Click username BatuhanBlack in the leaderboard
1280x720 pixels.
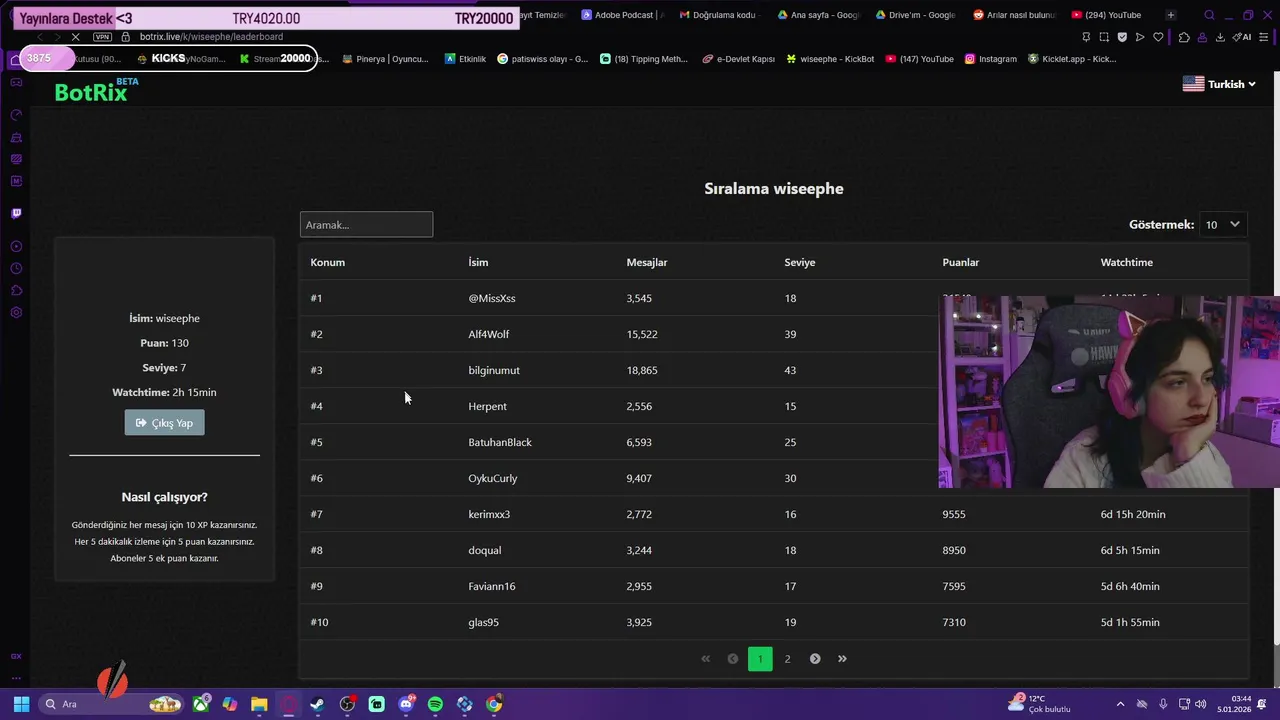[x=500, y=442]
